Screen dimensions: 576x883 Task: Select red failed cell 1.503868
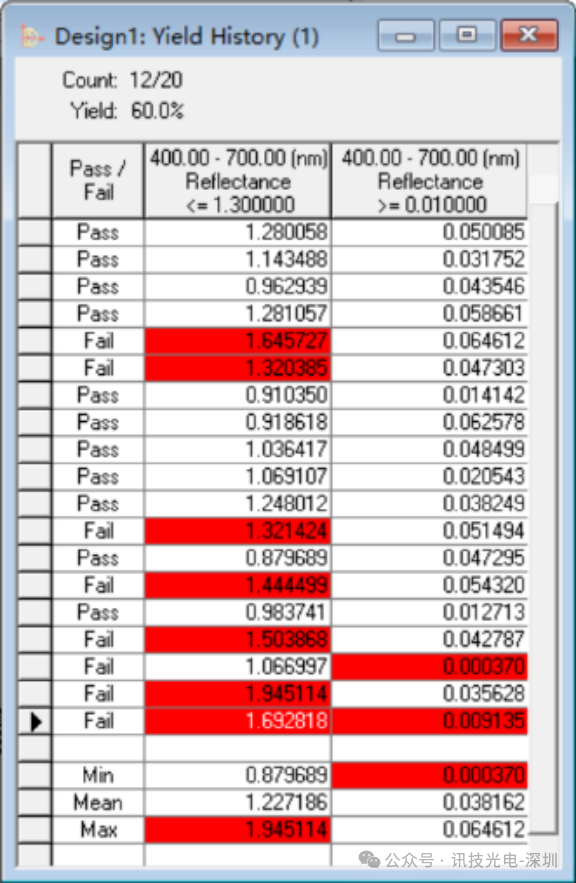[x=238, y=639]
